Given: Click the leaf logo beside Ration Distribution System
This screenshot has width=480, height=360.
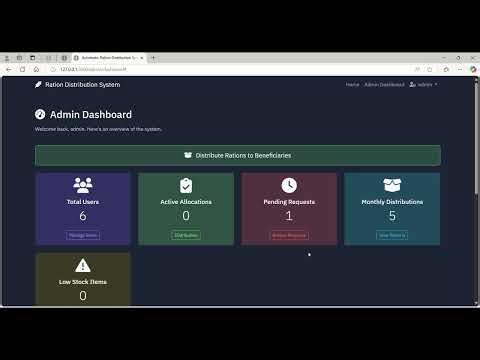Looking at the screenshot, I should click(38, 85).
